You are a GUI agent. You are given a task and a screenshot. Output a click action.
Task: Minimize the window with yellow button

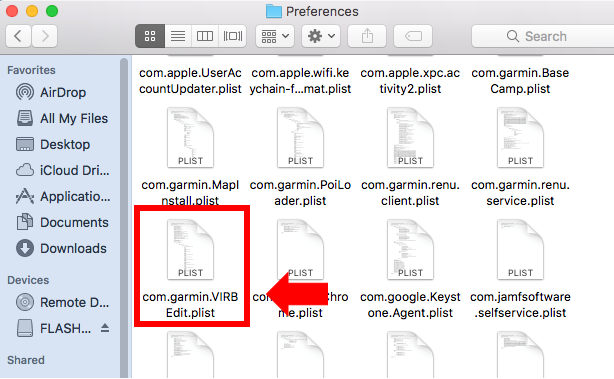(32, 11)
